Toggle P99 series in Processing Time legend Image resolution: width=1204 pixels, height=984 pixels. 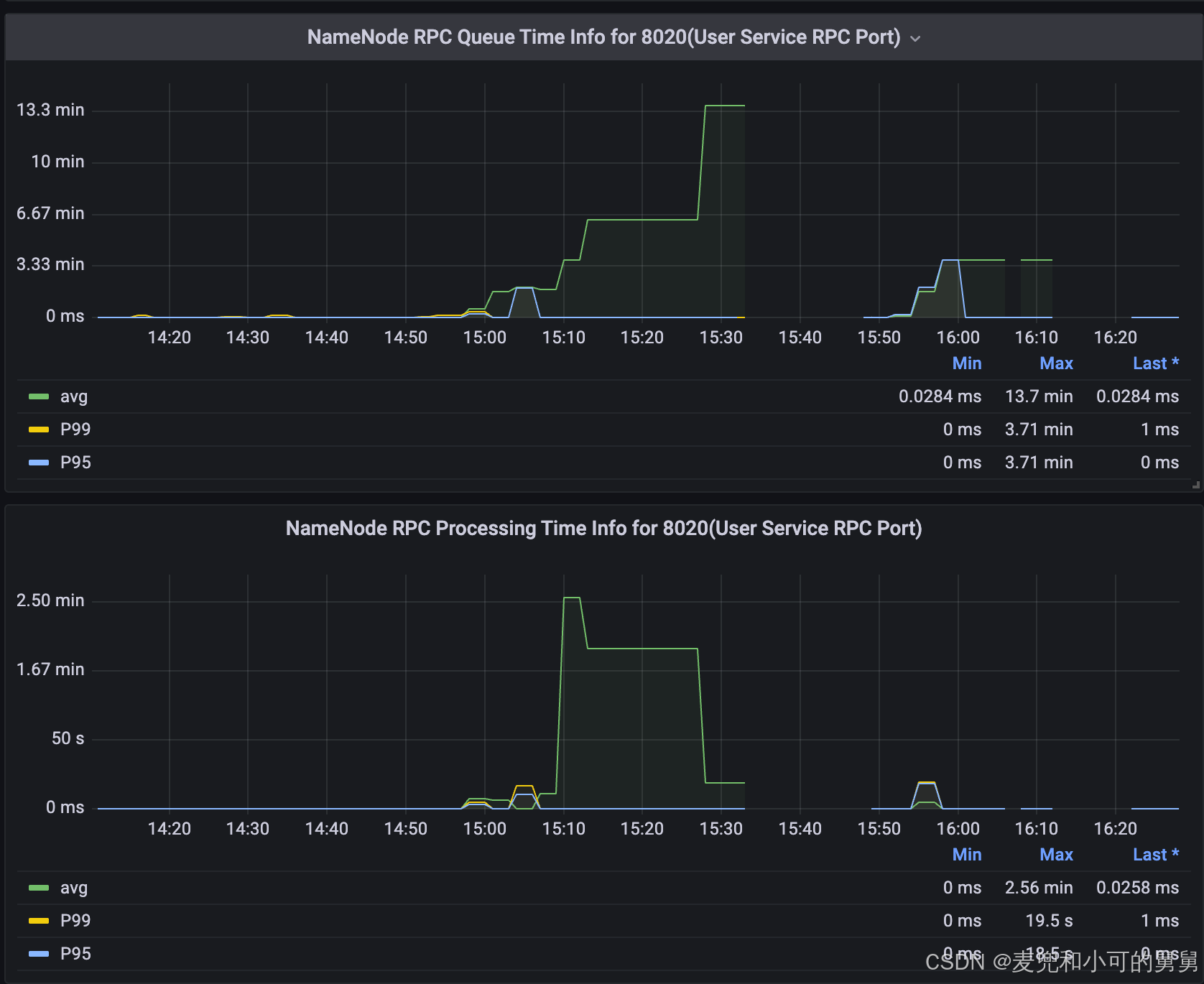click(75, 921)
